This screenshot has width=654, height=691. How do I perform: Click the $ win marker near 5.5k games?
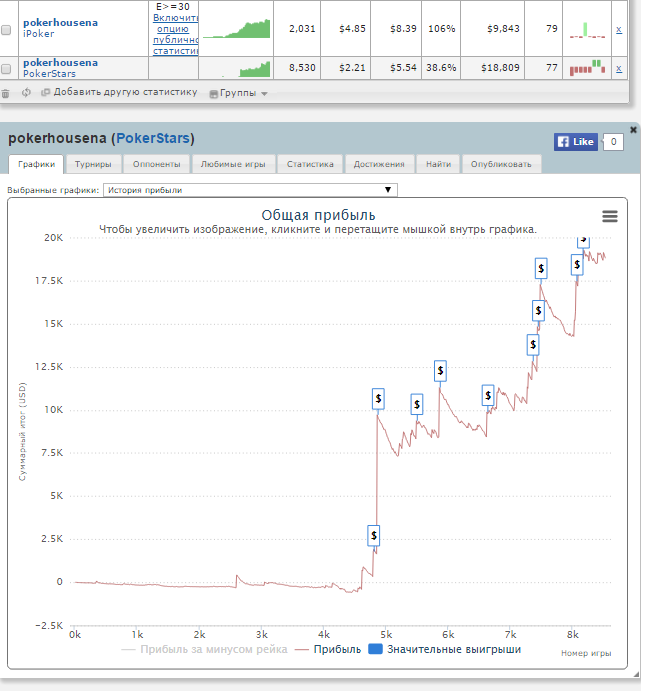(417, 404)
